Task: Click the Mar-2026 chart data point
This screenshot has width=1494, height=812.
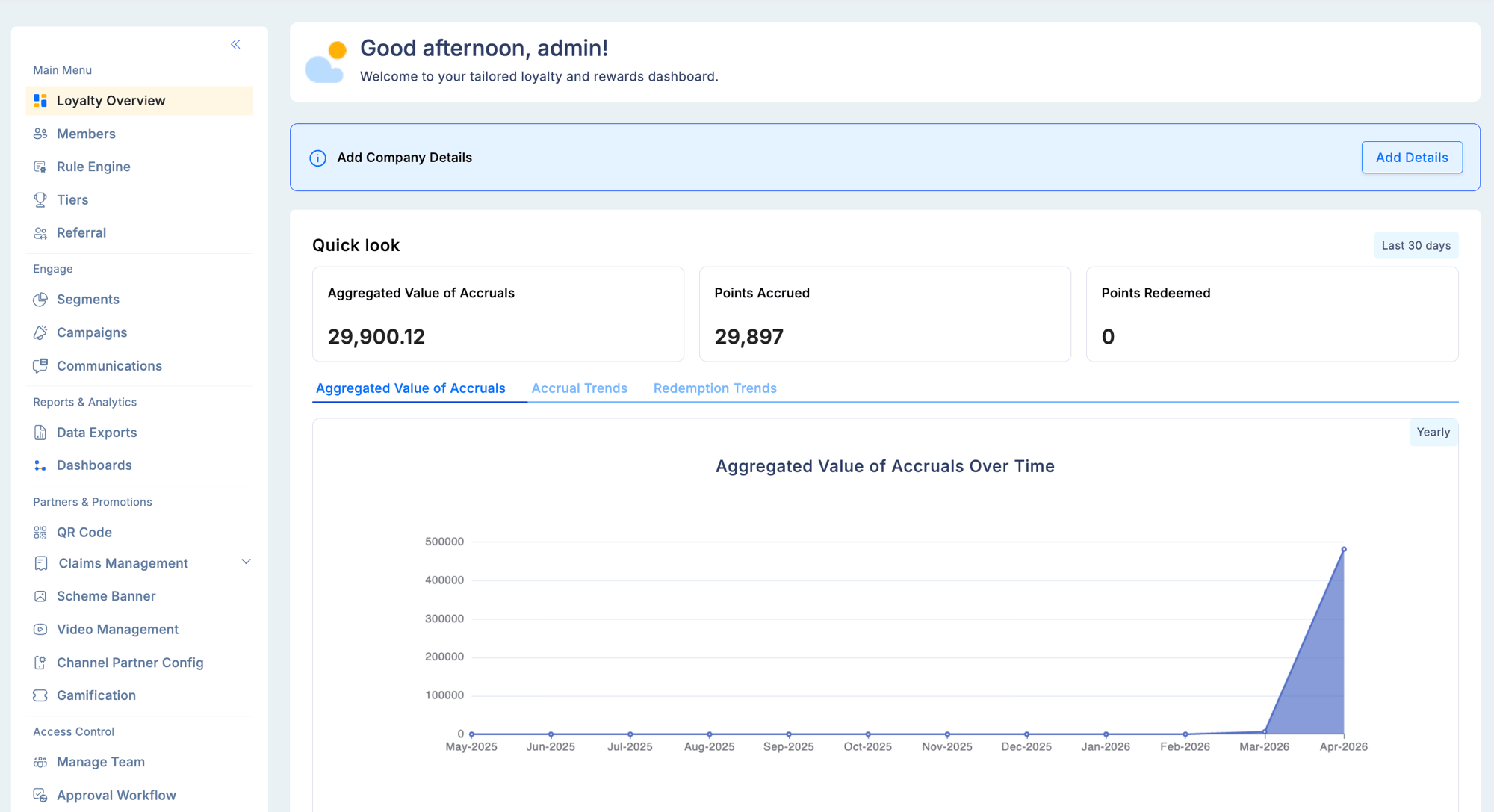Action: pos(1265,732)
